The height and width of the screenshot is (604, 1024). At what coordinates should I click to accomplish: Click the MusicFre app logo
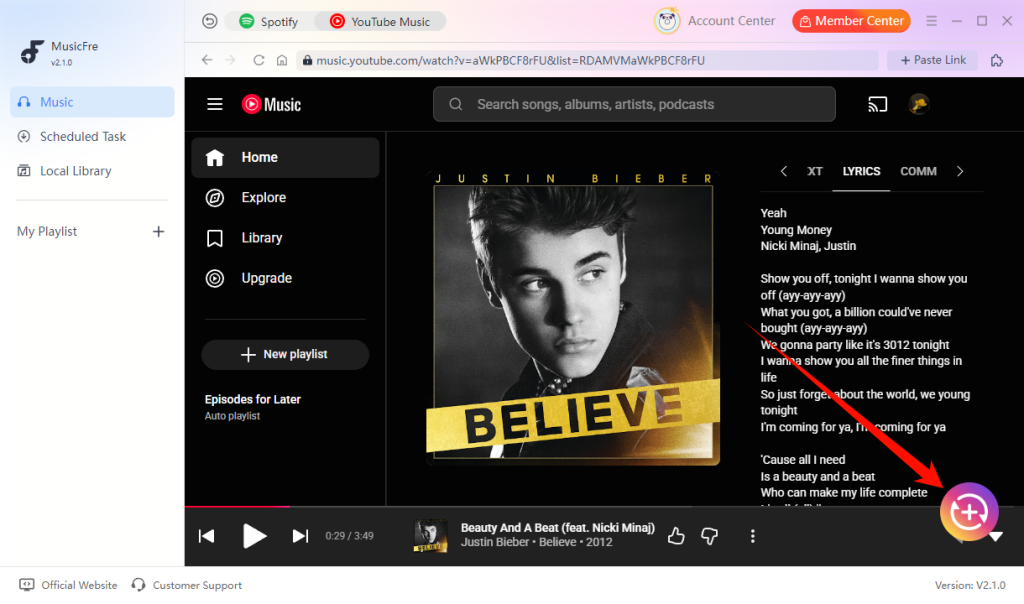[x=31, y=52]
